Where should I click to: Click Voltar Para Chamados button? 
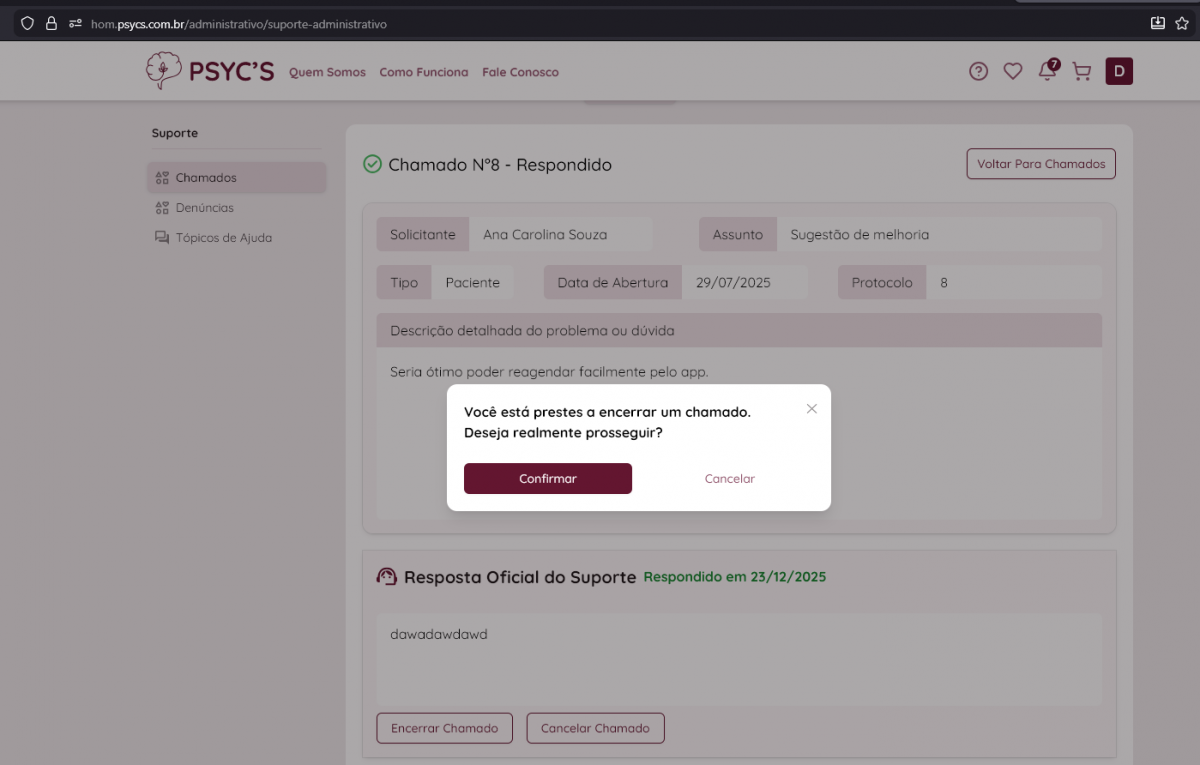click(1041, 164)
